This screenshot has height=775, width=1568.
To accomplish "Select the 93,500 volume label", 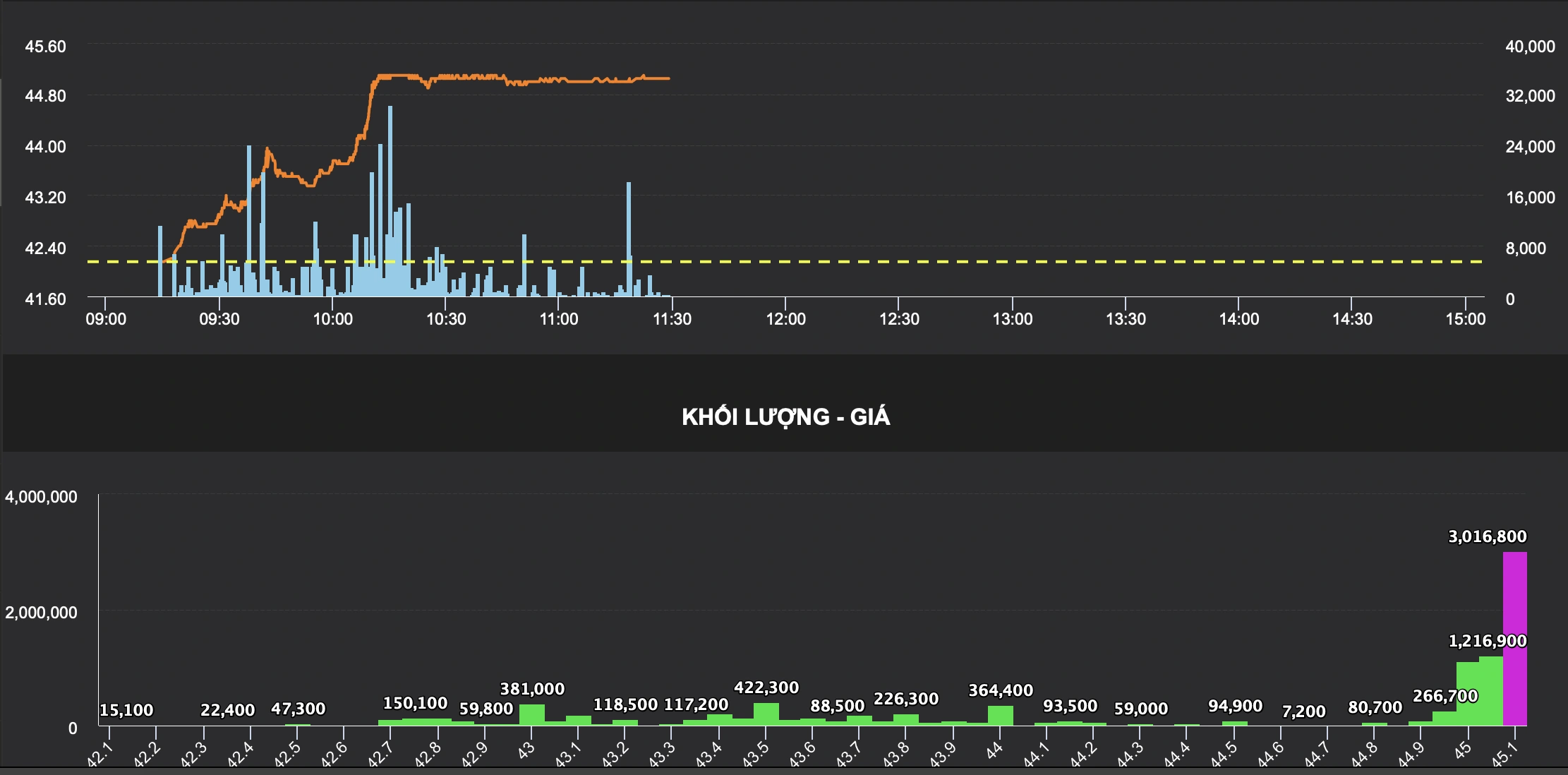I will click(1071, 706).
